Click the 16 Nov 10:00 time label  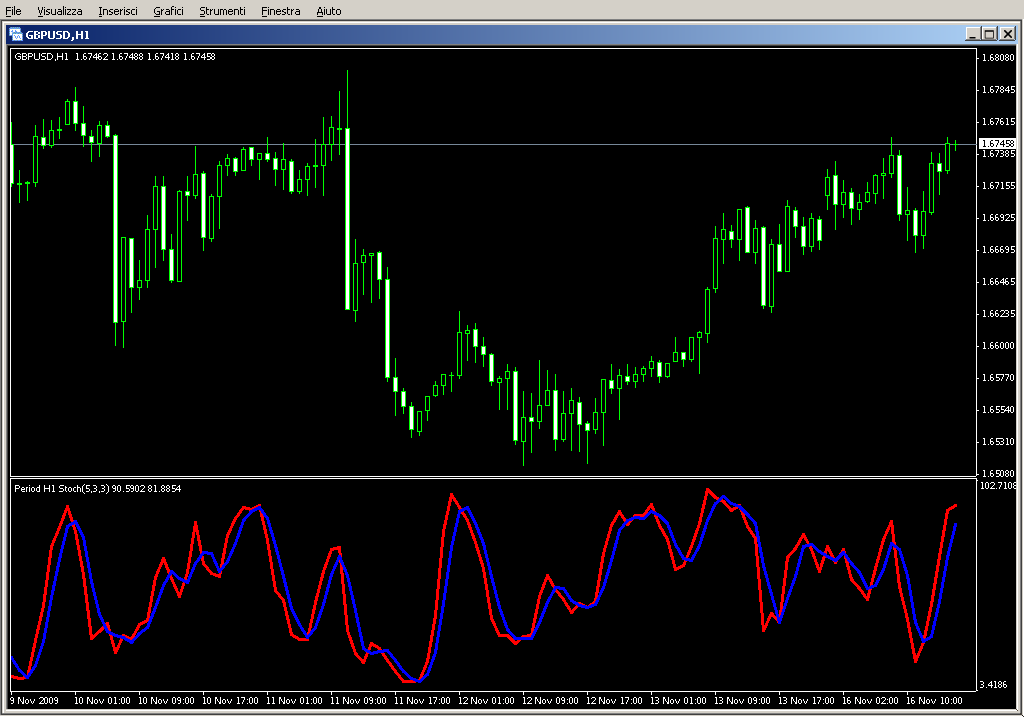pyautogui.click(x=934, y=701)
